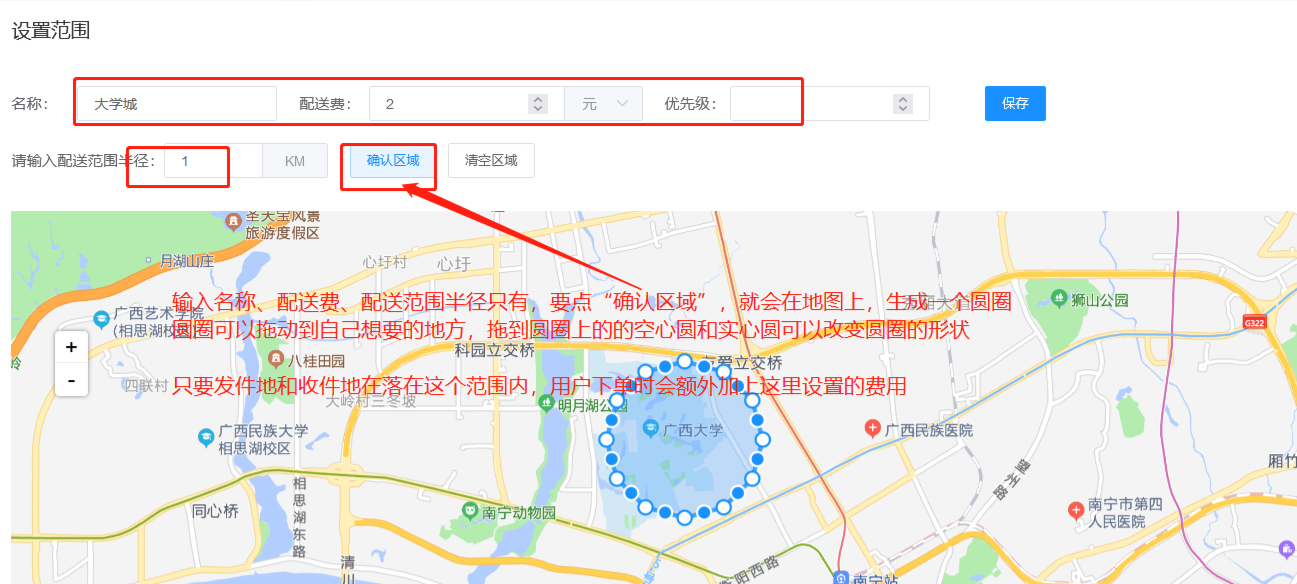This screenshot has width=1297, height=584.
Task: Adjust the 配送费 stepper arrows
Action: coord(538,104)
